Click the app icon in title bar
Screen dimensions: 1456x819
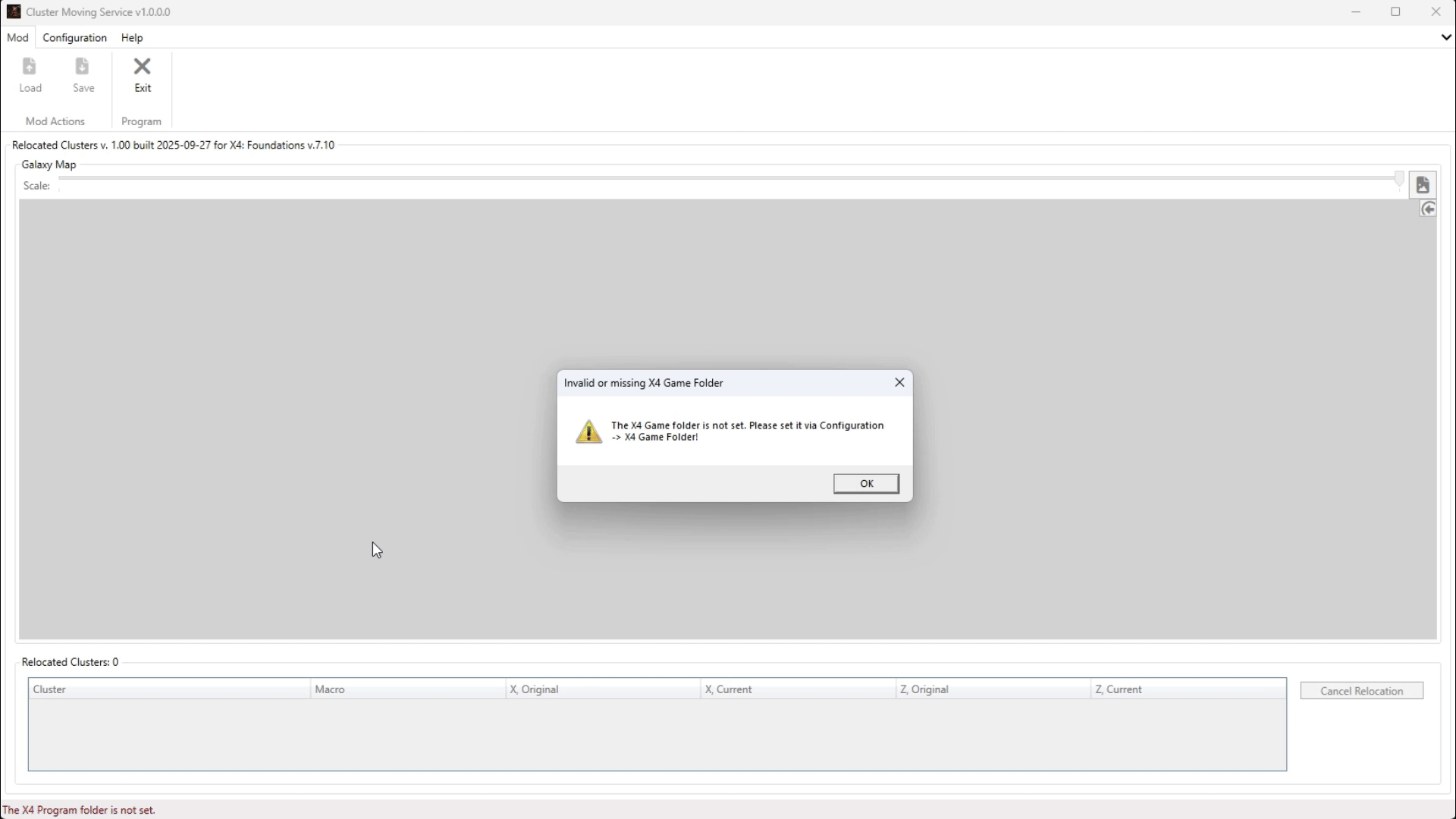pos(14,11)
